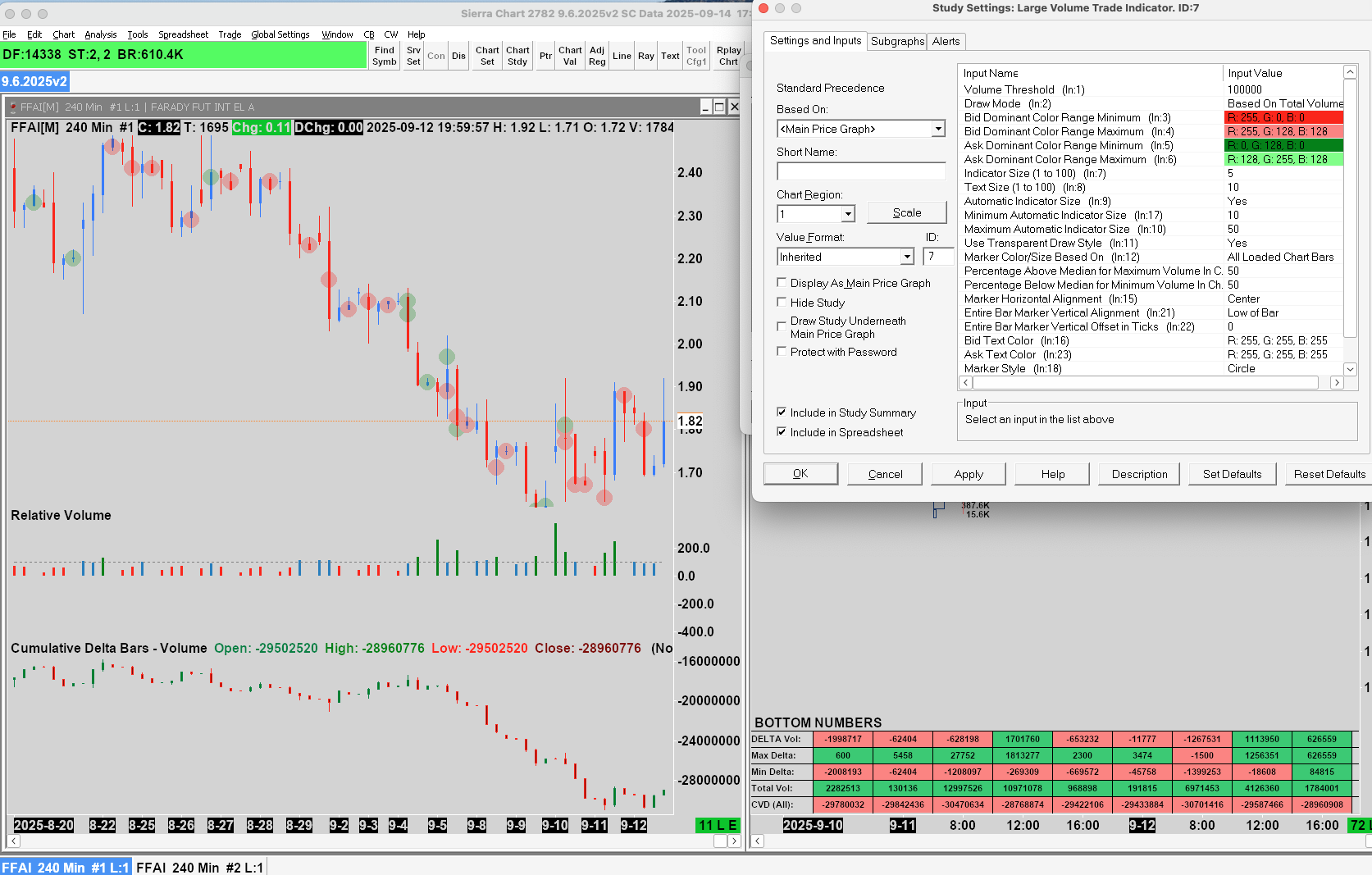1372x875 pixels.
Task: Click the Scale button
Action: tap(907, 212)
